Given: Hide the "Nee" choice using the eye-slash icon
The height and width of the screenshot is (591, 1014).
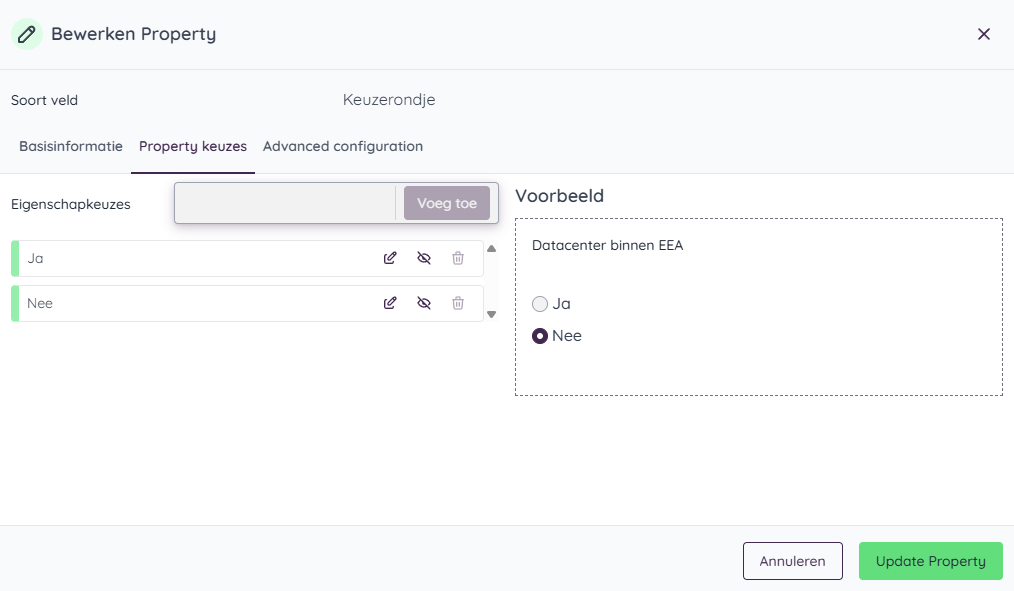Looking at the screenshot, I should click(424, 303).
